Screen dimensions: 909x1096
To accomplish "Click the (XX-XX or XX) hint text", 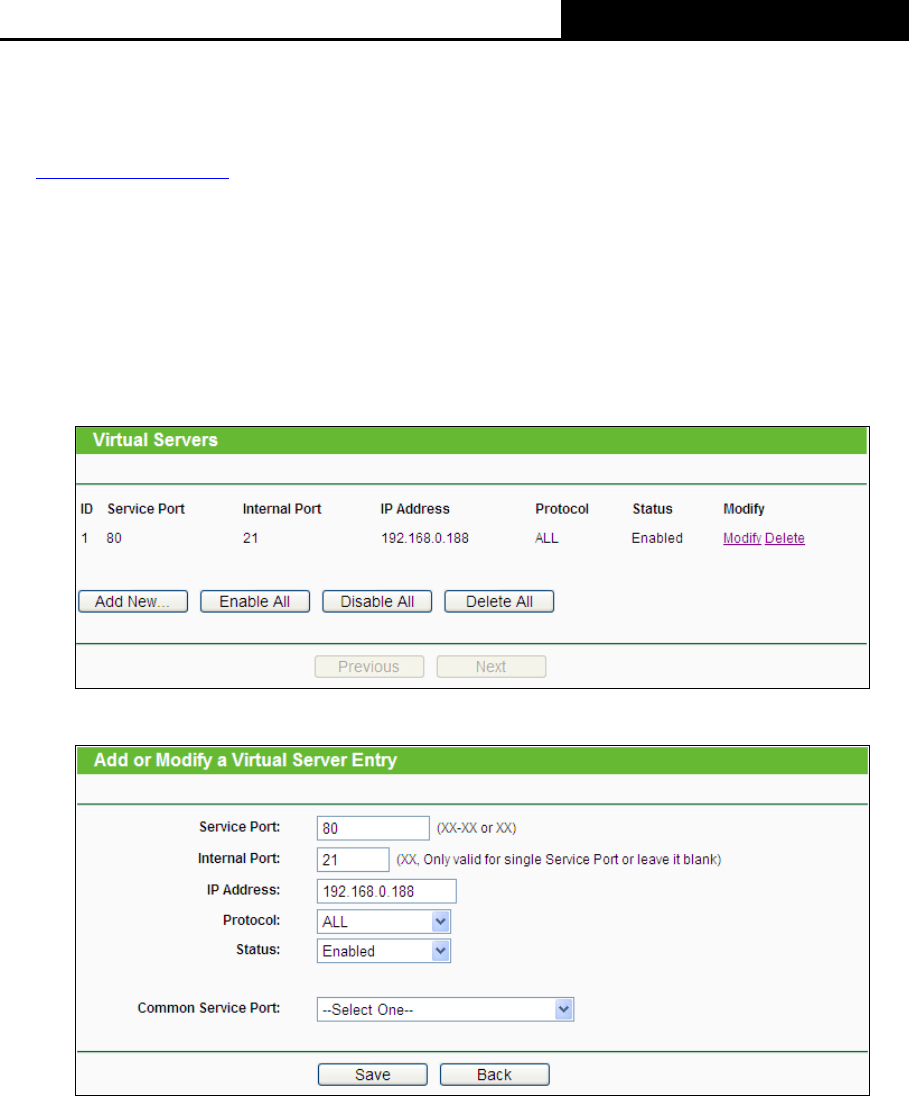I will pyautogui.click(x=476, y=828).
